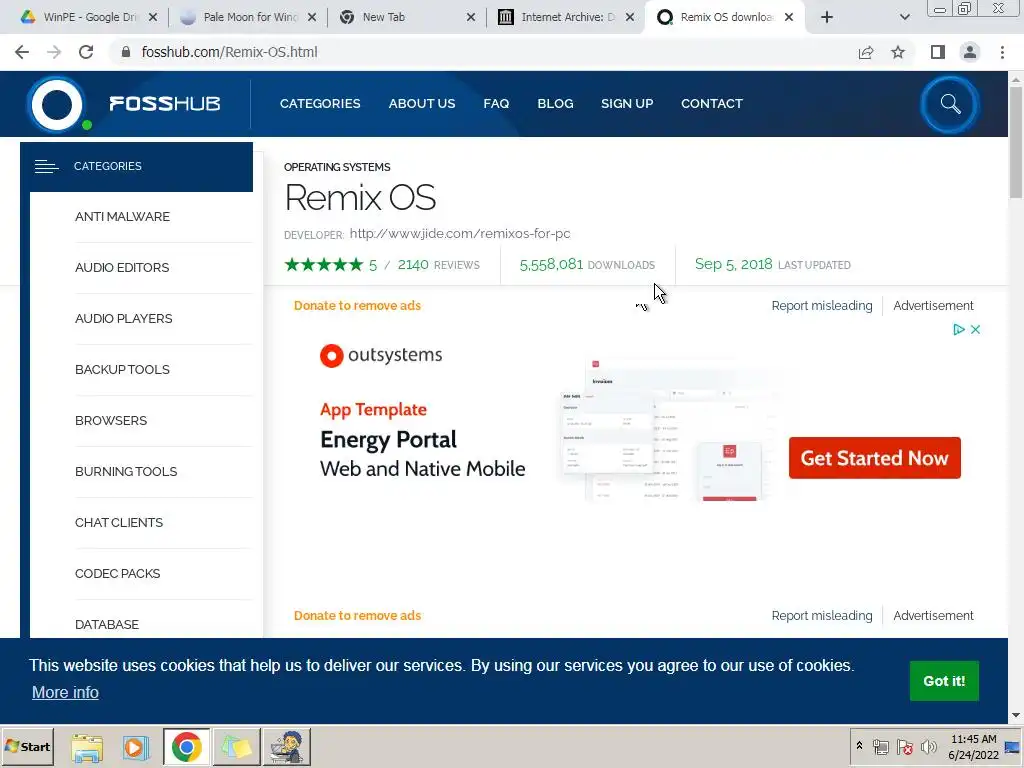Click the 5,558,081 downloads count

(x=551, y=264)
